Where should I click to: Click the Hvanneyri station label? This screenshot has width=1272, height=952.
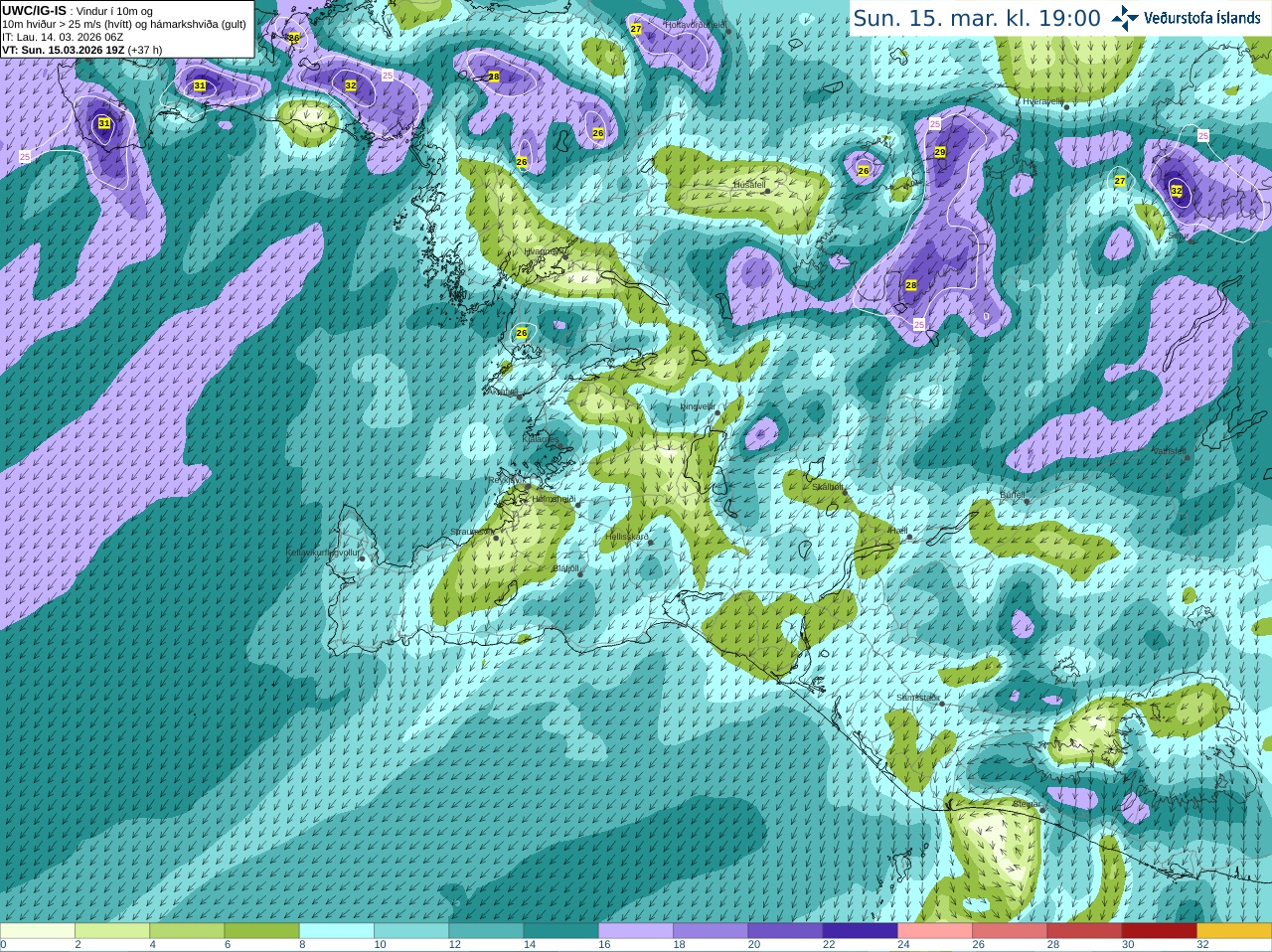pos(542,251)
